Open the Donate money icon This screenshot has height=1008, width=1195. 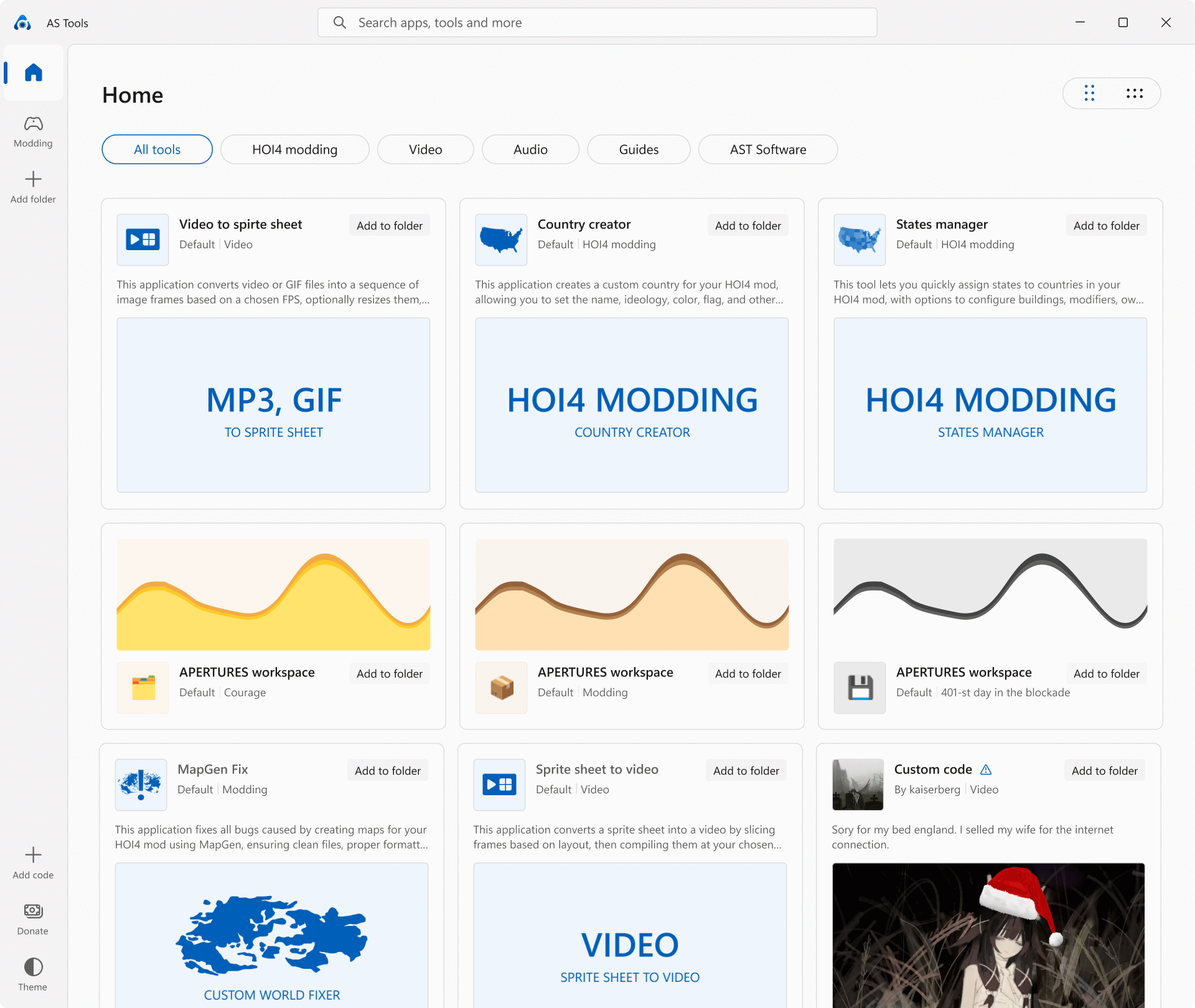click(33, 911)
